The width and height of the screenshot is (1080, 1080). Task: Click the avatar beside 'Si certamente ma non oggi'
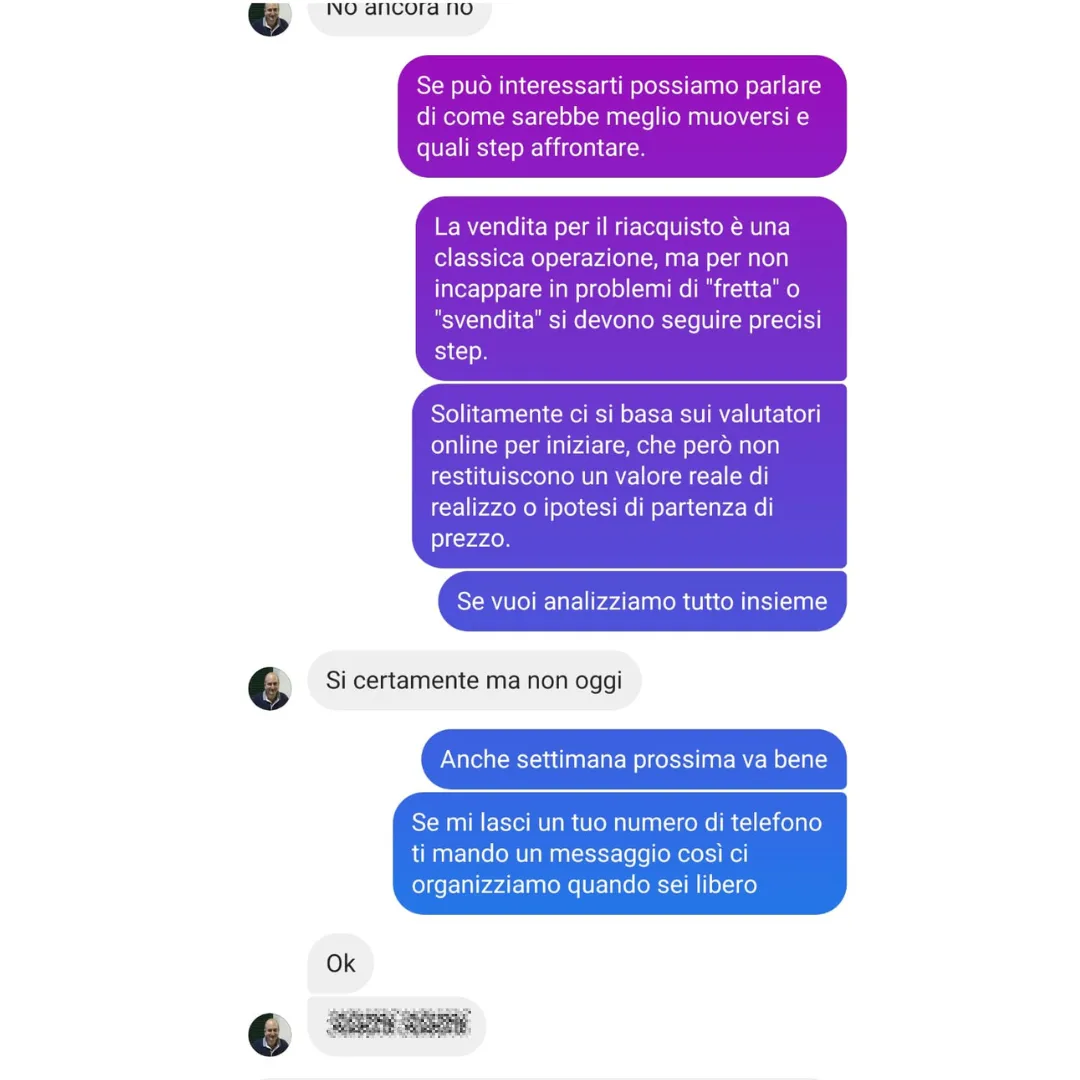(269, 688)
